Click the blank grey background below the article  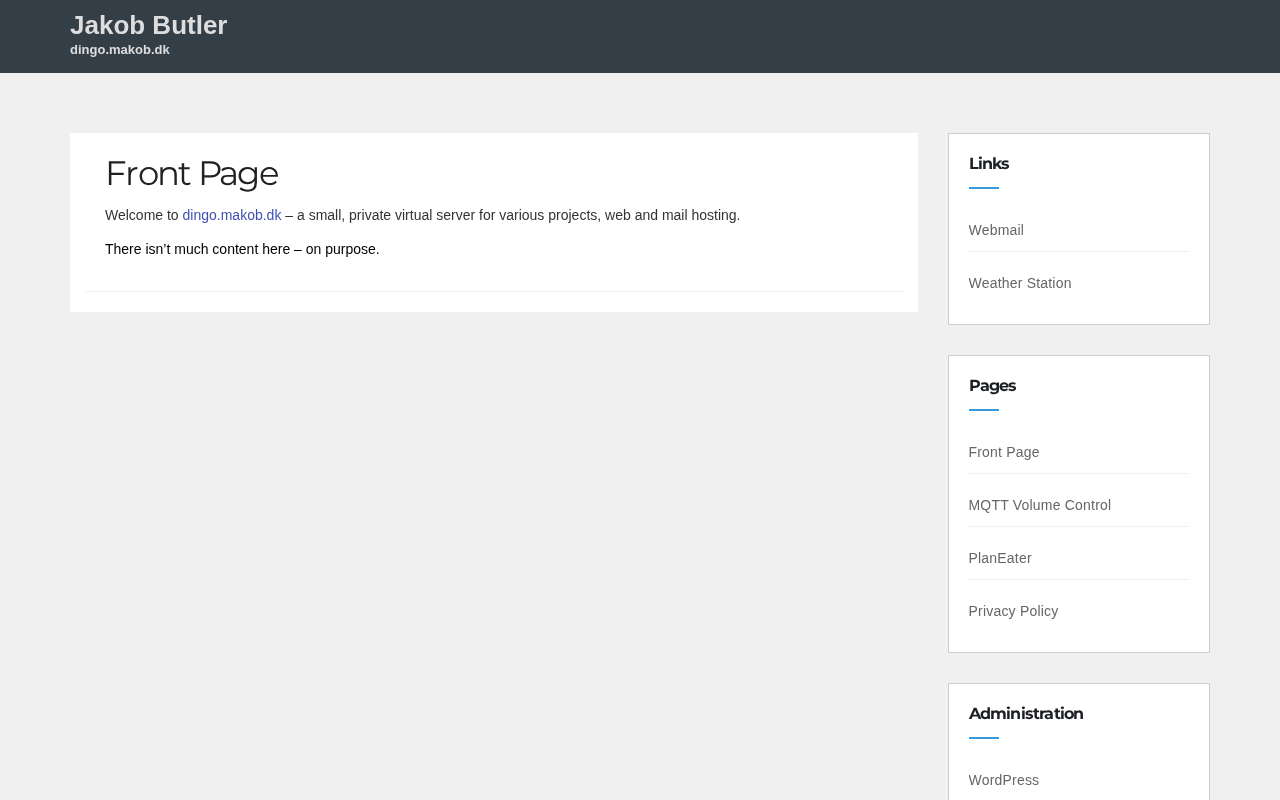pos(490,550)
